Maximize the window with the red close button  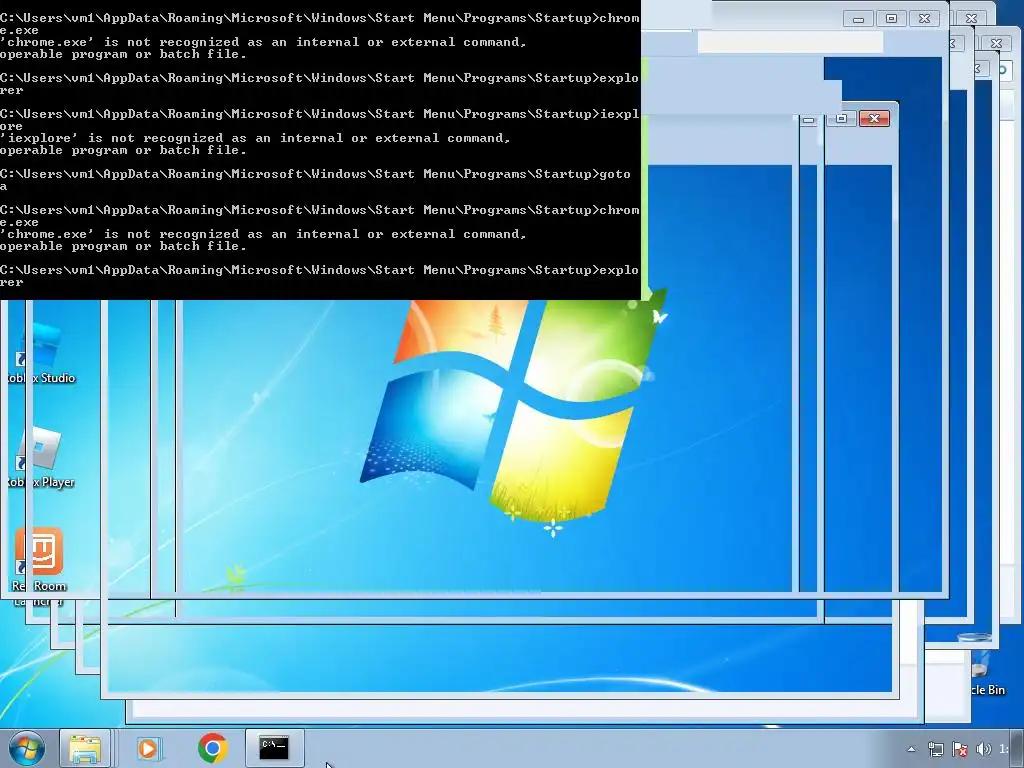[842, 118]
